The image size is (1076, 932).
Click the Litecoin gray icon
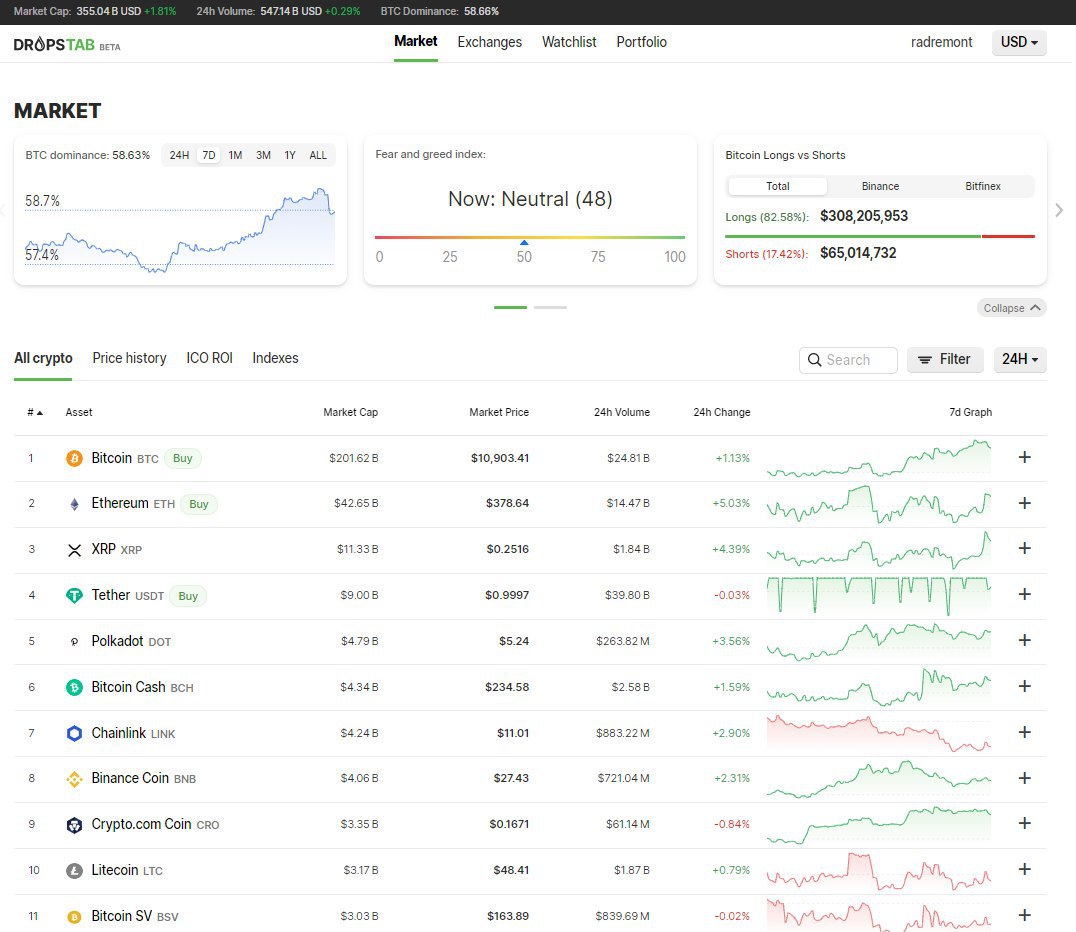[x=74, y=871]
